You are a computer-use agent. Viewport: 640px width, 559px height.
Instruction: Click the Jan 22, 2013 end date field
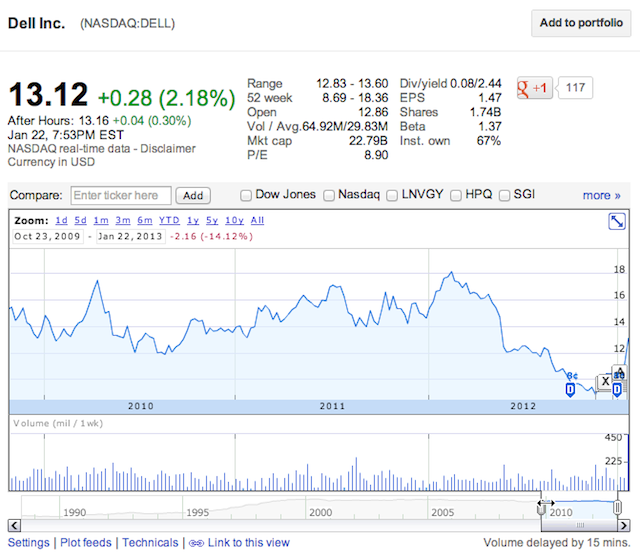[x=131, y=236]
